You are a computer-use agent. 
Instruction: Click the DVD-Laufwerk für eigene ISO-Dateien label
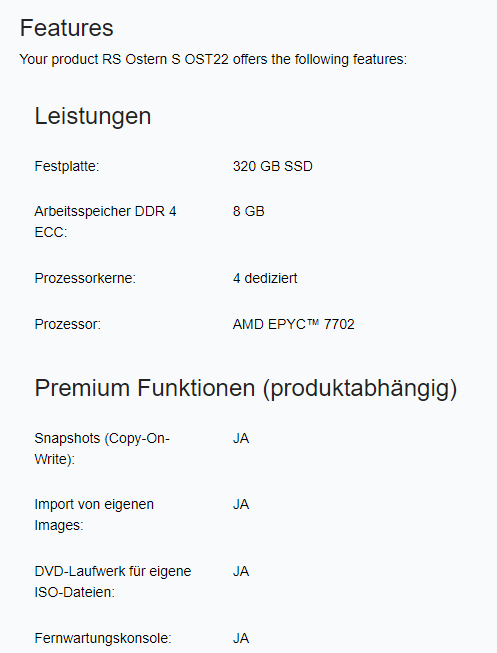click(113, 581)
